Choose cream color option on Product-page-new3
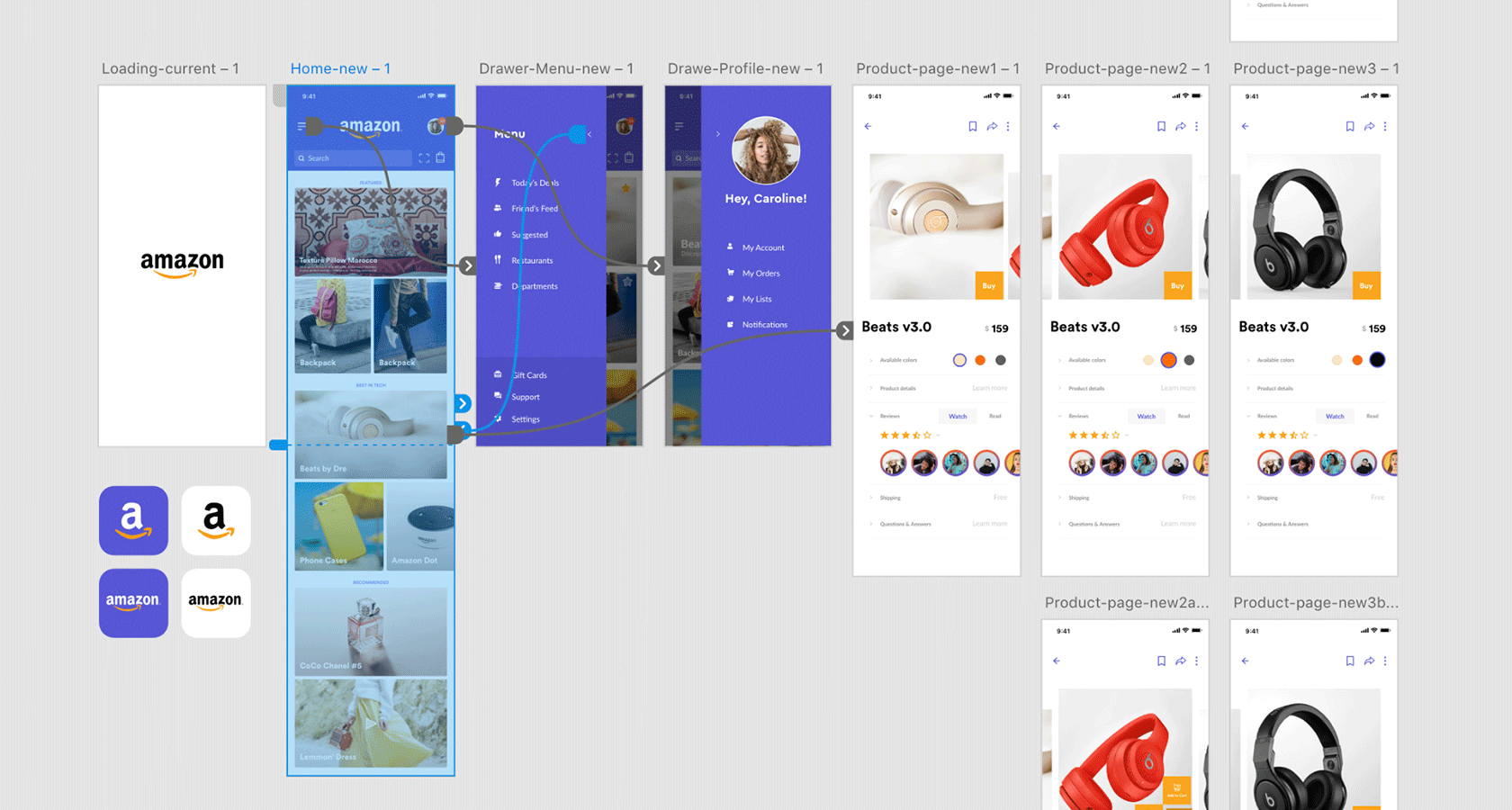Screen dimensions: 1512x810 [1336, 360]
